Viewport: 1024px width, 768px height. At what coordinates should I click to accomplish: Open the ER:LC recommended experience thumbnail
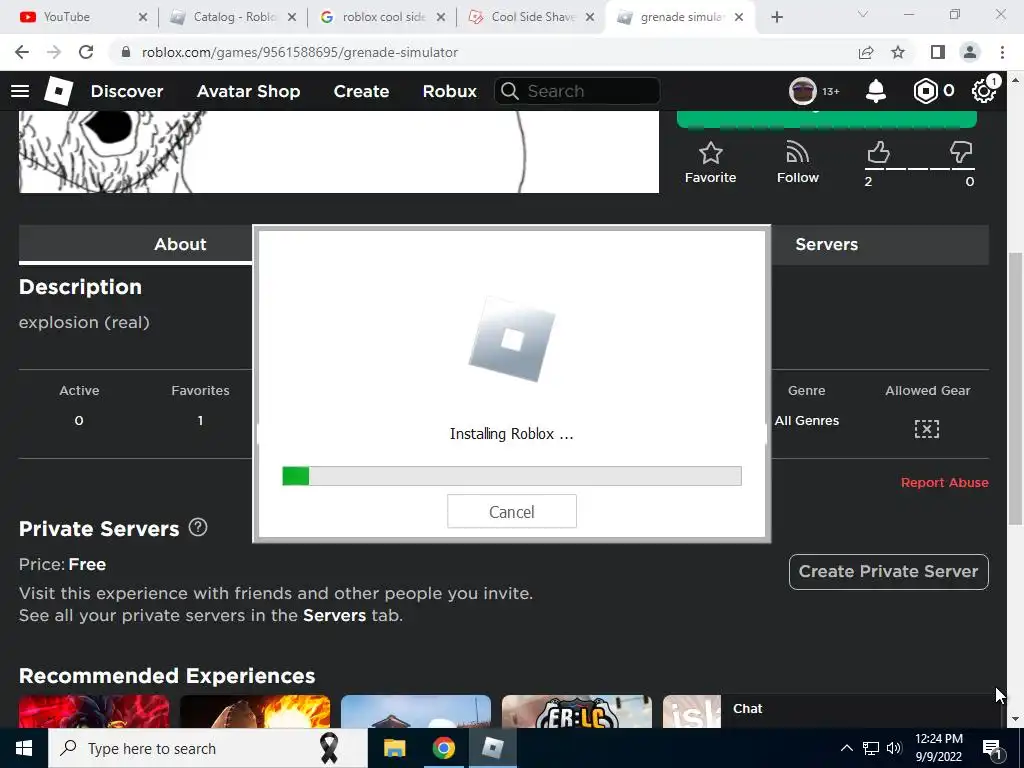tap(577, 711)
